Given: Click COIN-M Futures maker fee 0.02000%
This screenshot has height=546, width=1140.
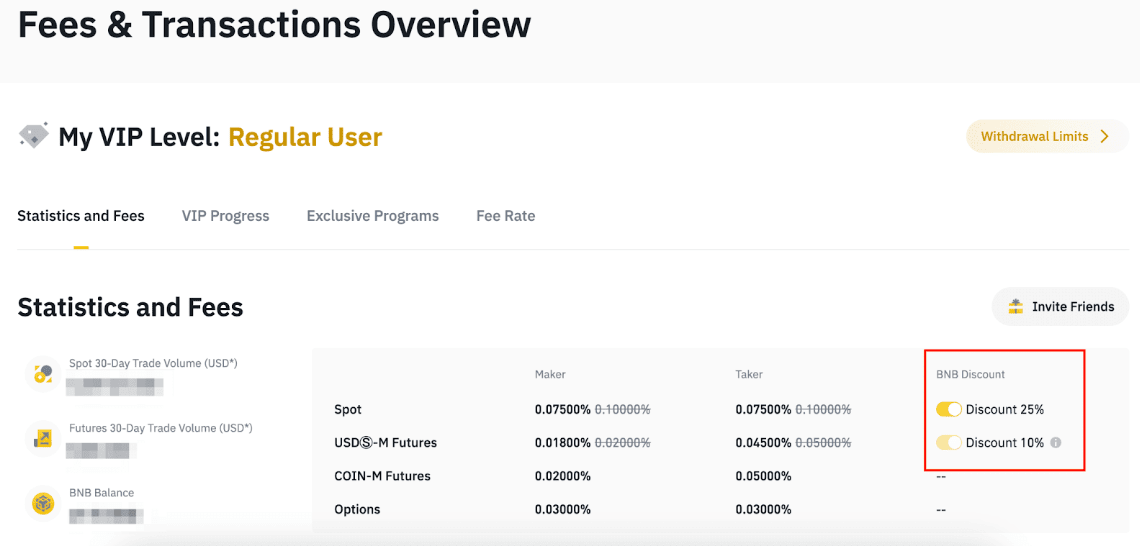Looking at the screenshot, I should click(563, 476).
